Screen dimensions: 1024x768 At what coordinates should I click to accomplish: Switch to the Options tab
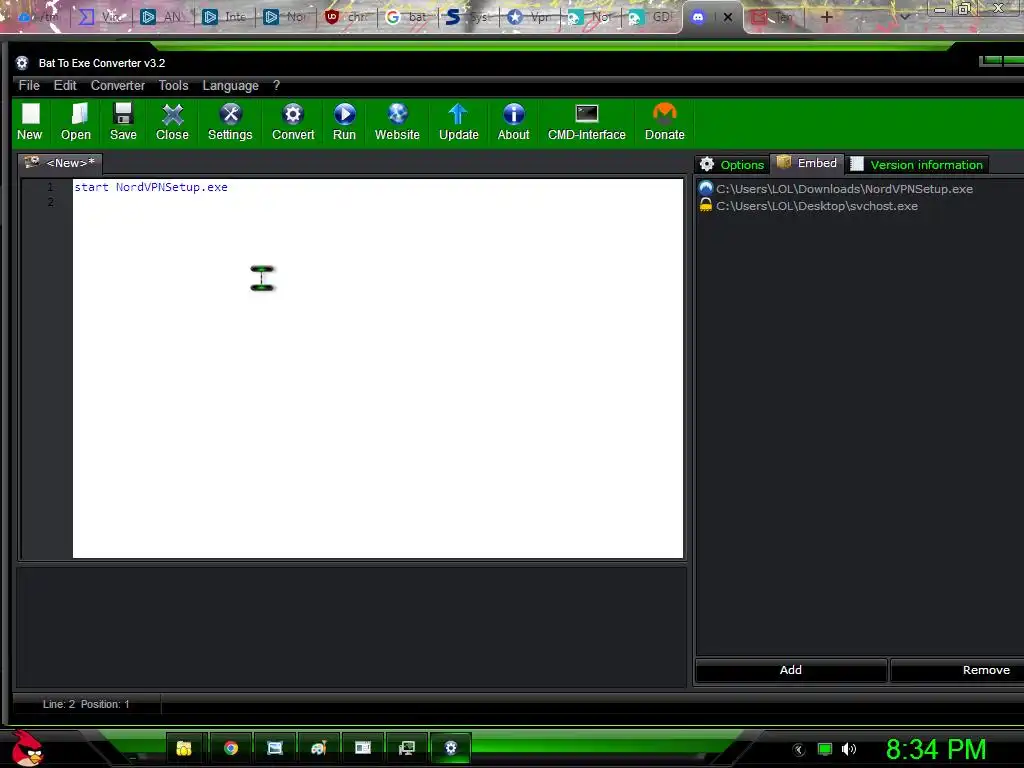732,165
